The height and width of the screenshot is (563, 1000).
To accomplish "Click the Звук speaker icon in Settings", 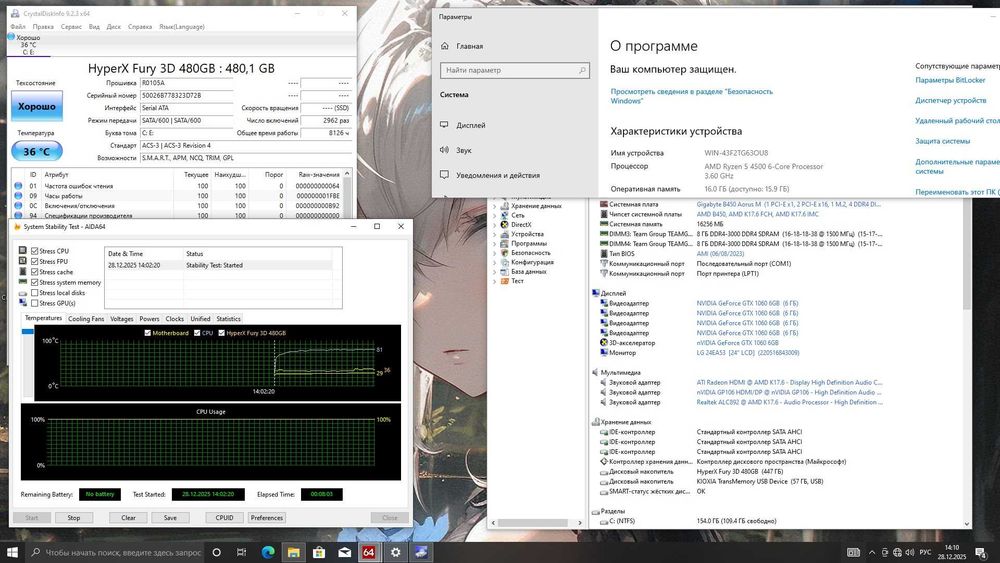I will tap(445, 150).
